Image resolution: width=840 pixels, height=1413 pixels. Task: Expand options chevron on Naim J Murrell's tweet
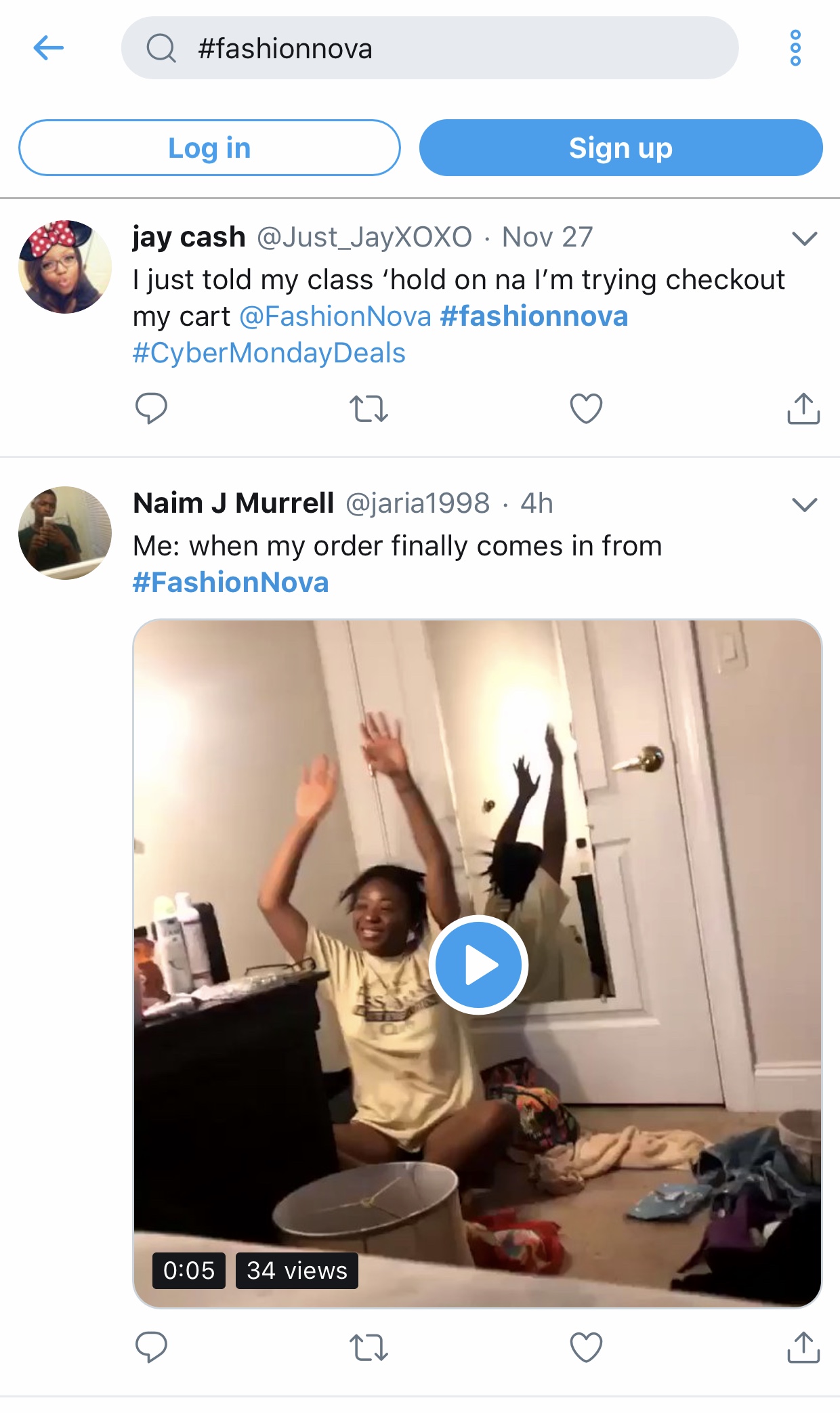804,505
